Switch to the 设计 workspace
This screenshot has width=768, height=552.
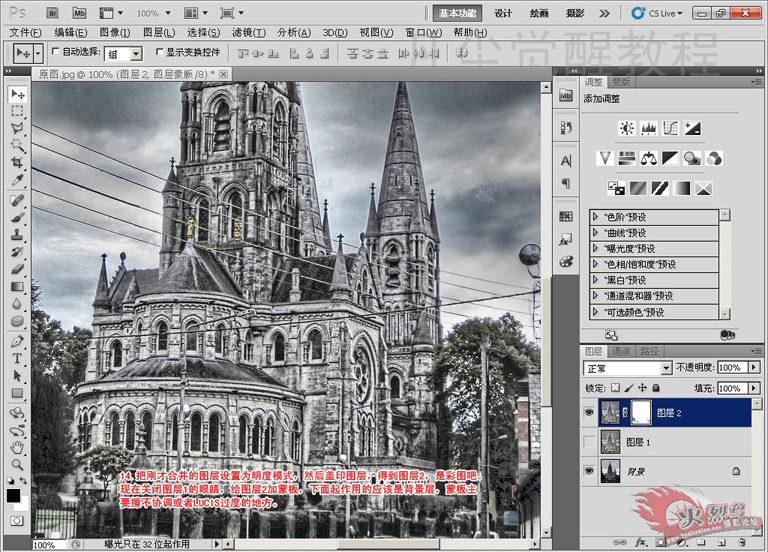pos(503,13)
